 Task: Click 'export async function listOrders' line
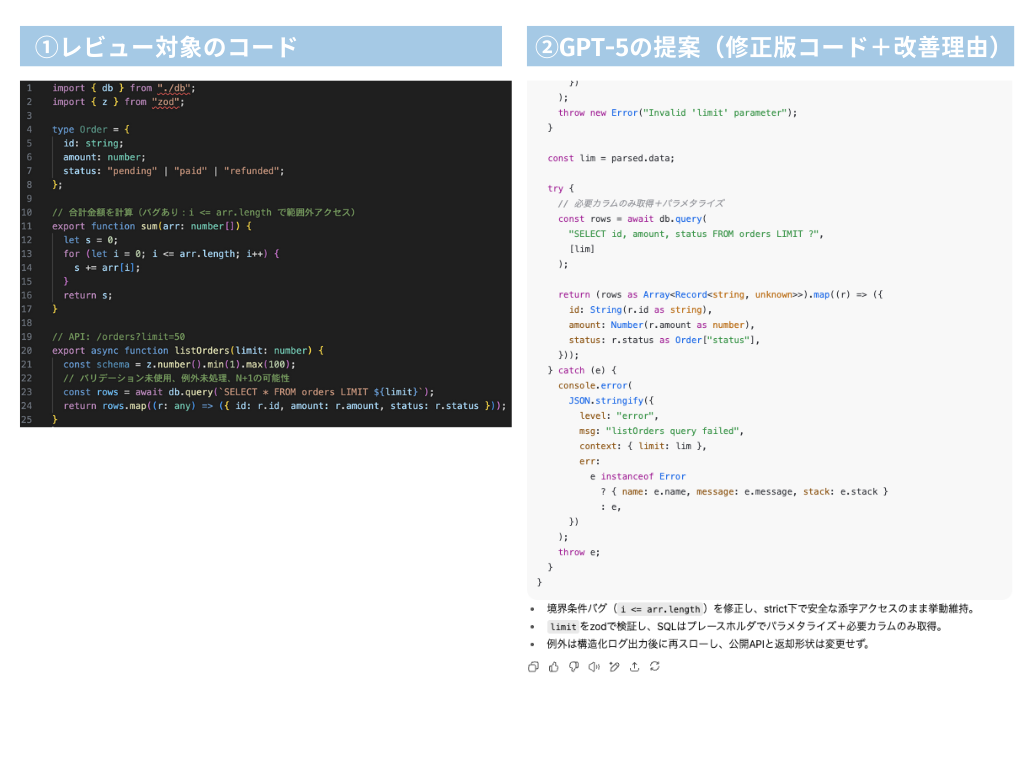[187, 350]
